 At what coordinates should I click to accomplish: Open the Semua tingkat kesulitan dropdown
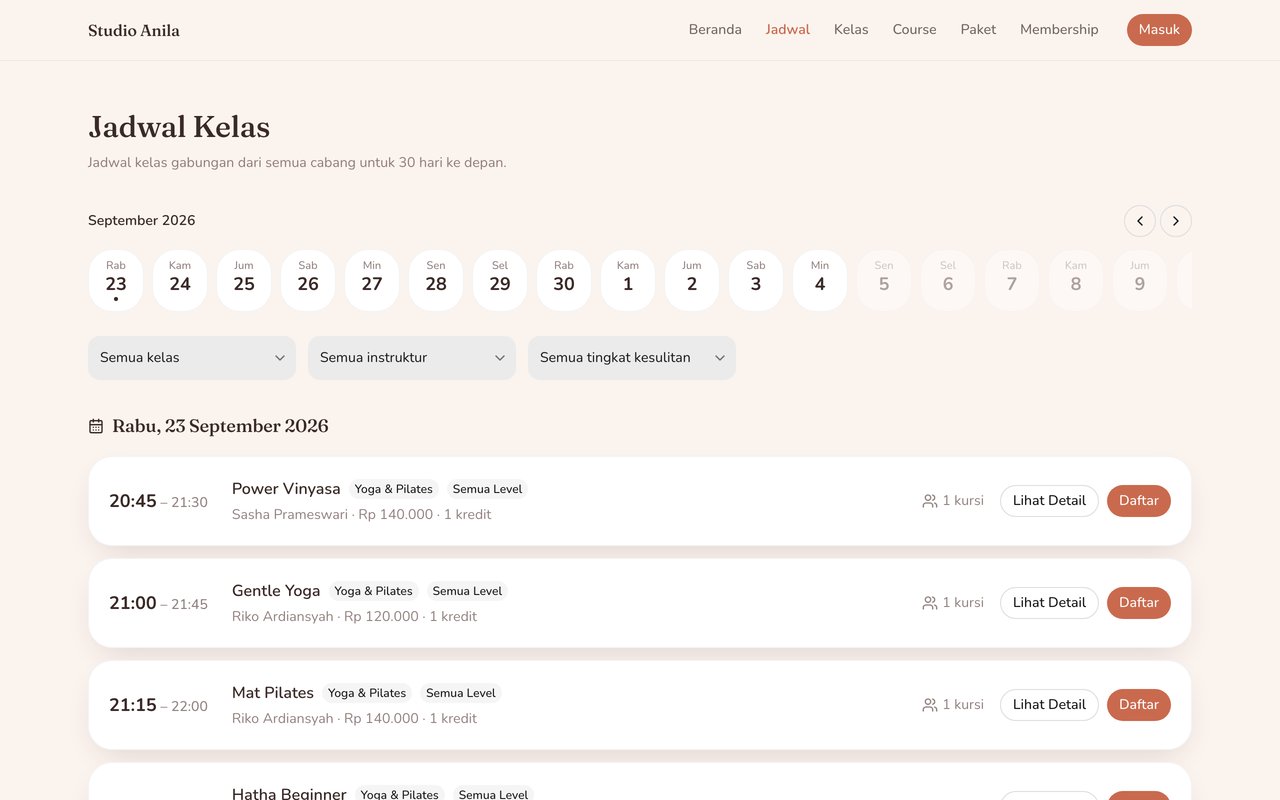[x=632, y=358]
